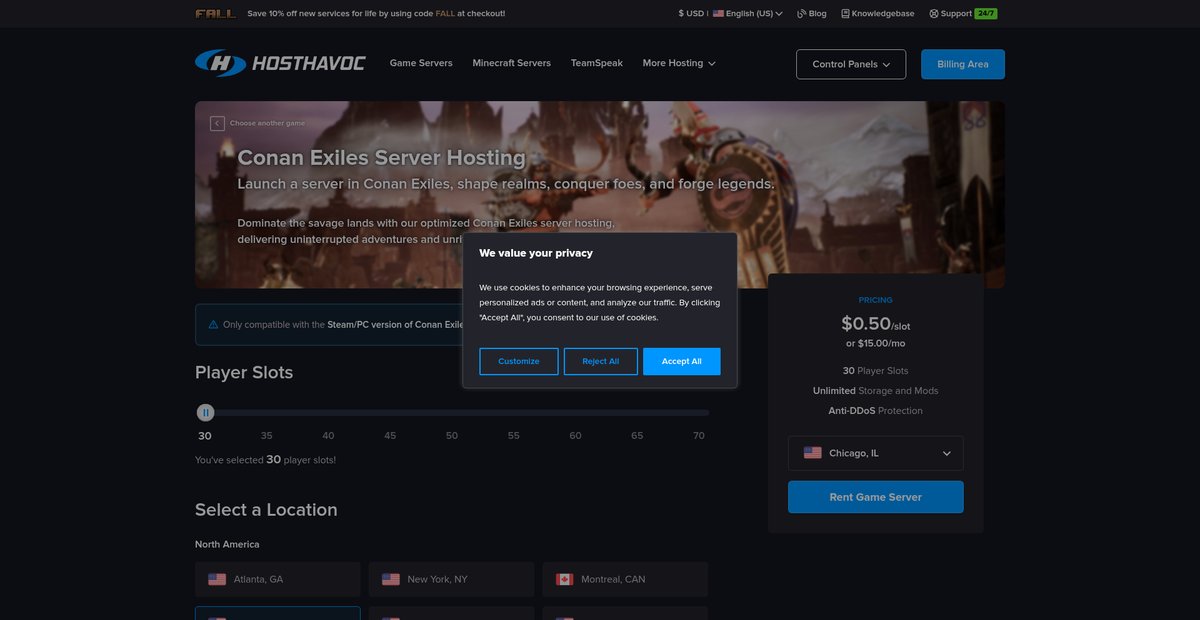Click the US flag beside English (US)
This screenshot has height=620, width=1200.
tap(718, 14)
